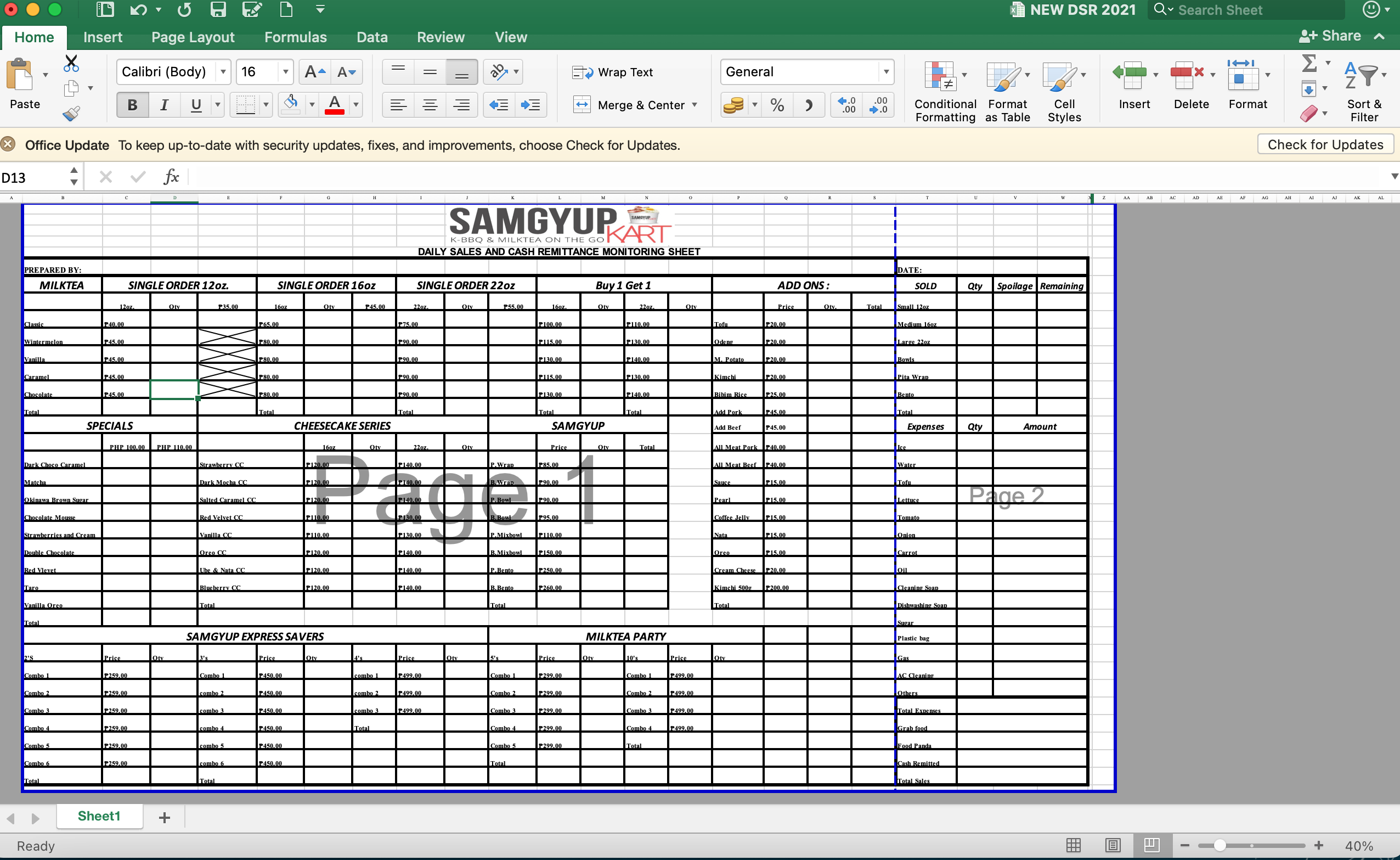Switch to Page Layout view icon
The width and height of the screenshot is (1400, 860).
1113,845
